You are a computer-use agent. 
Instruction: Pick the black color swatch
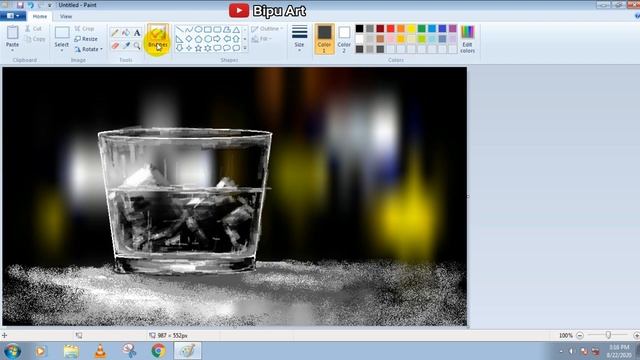359,28
